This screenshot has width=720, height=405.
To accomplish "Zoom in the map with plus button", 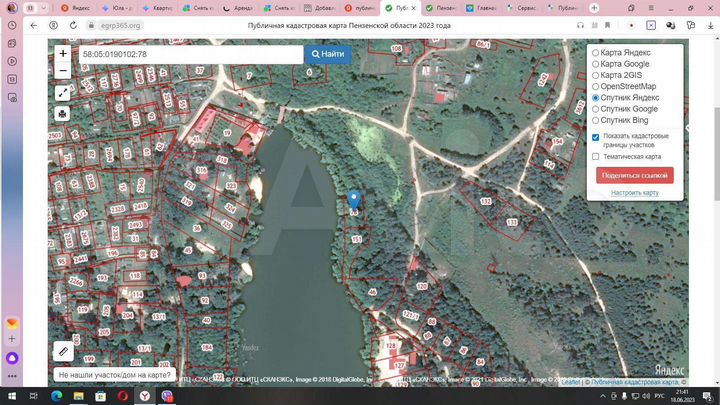I will coord(63,53).
